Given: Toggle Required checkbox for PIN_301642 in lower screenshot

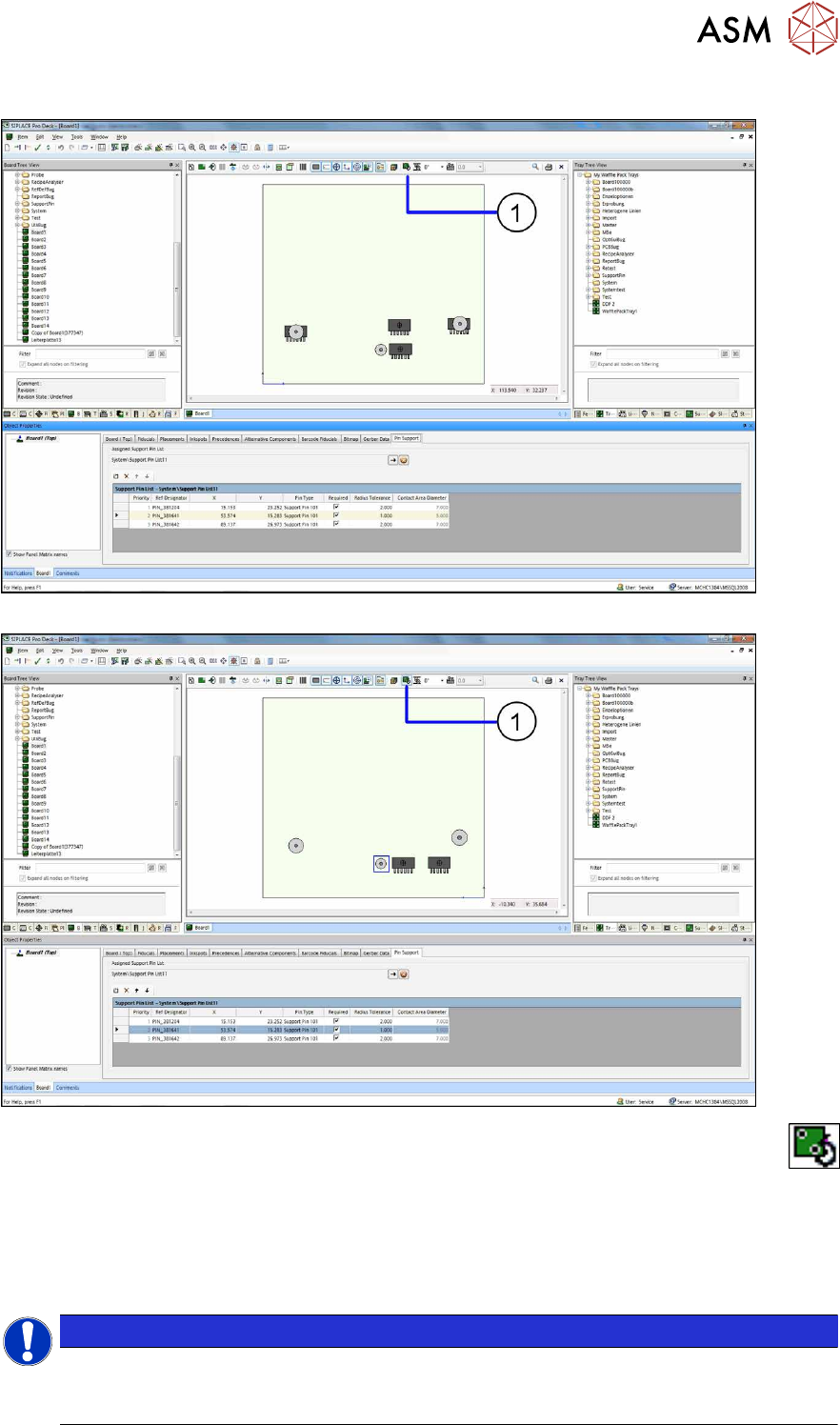Looking at the screenshot, I should 336,1038.
